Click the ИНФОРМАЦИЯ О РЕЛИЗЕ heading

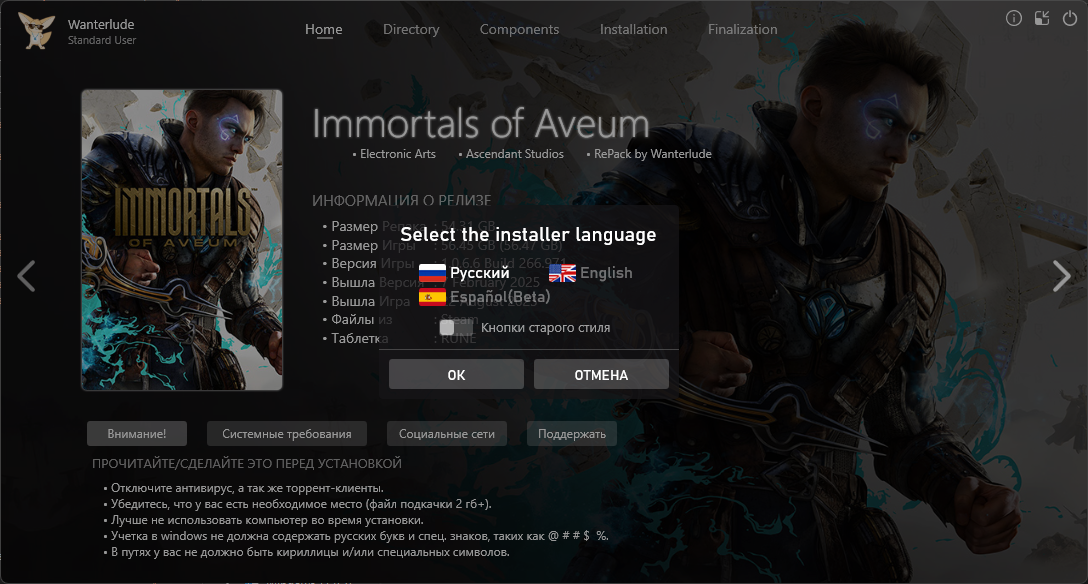[401, 200]
